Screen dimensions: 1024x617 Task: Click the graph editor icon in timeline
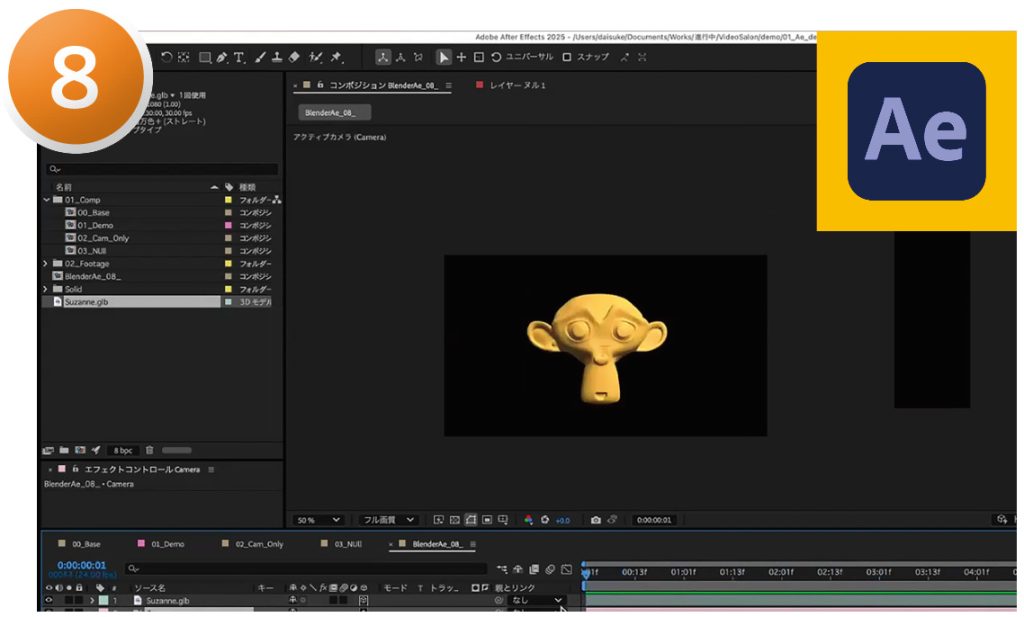566,569
